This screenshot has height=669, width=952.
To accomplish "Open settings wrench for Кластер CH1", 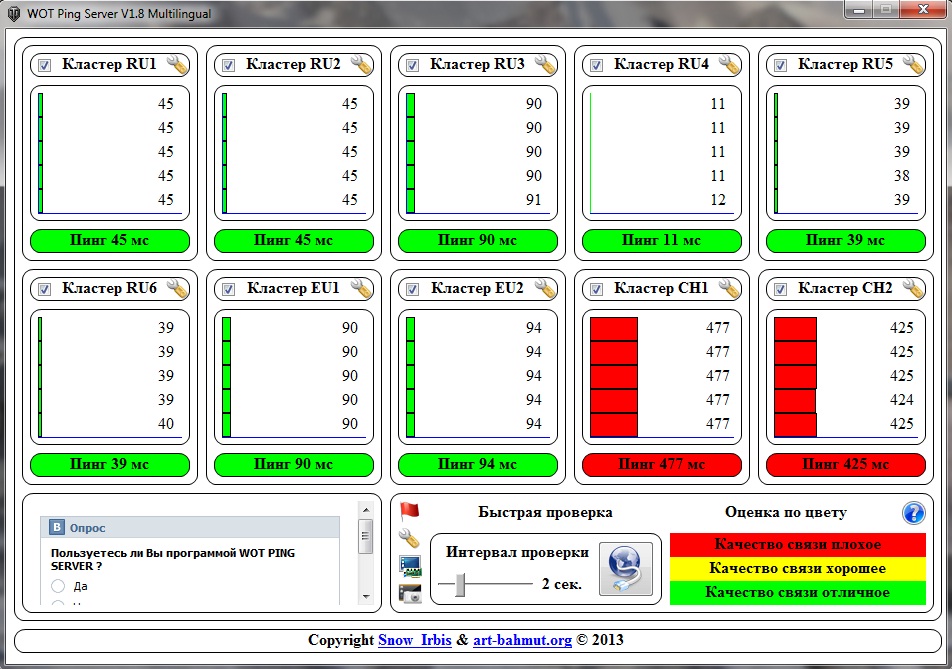I will 729,288.
